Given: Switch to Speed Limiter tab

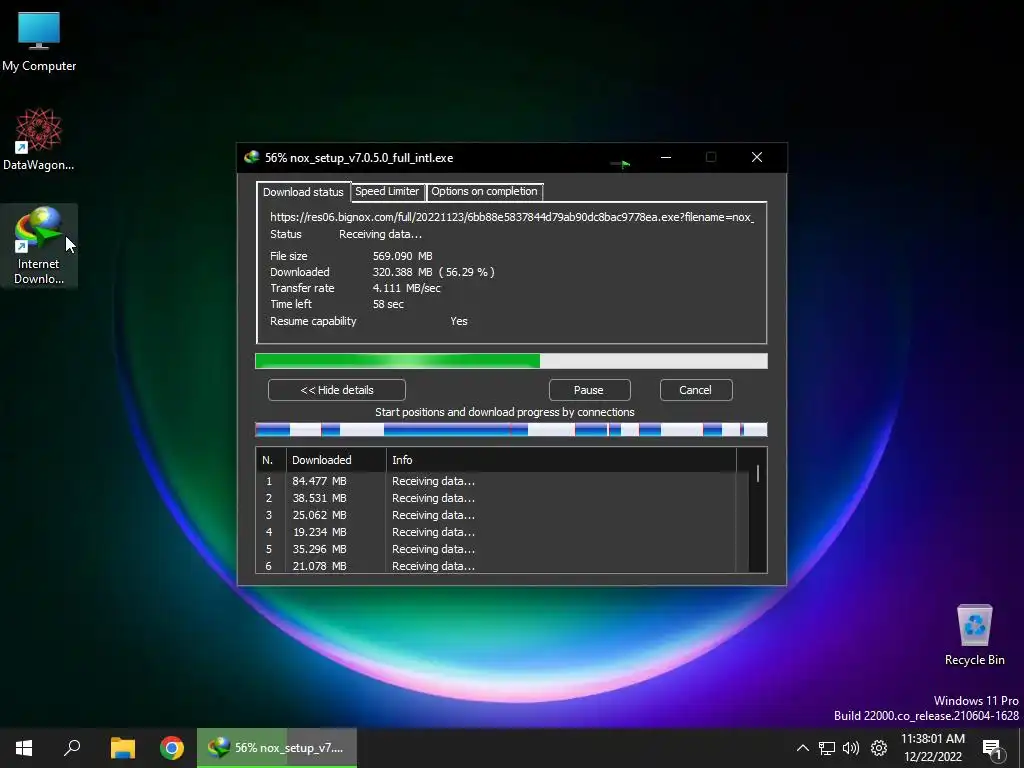Looking at the screenshot, I should tap(387, 191).
